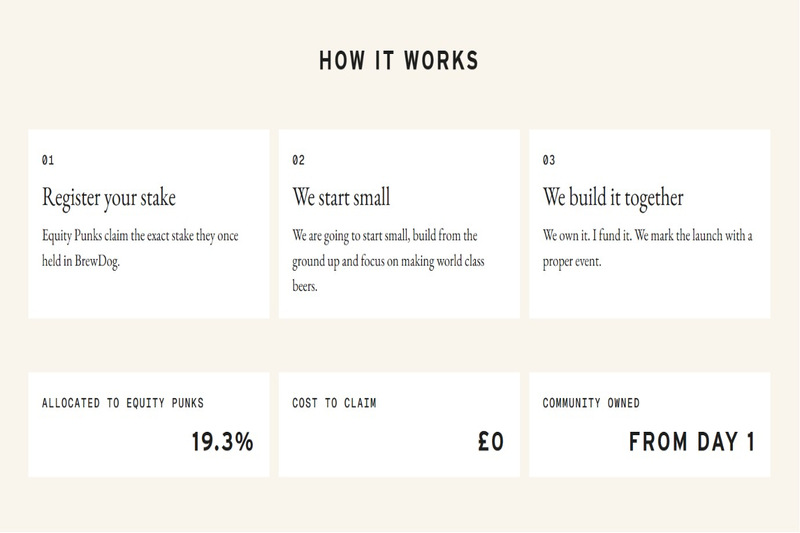Screen dimensions: 800x533
Task: Select the 01 step number label
Action: pyautogui.click(x=48, y=160)
